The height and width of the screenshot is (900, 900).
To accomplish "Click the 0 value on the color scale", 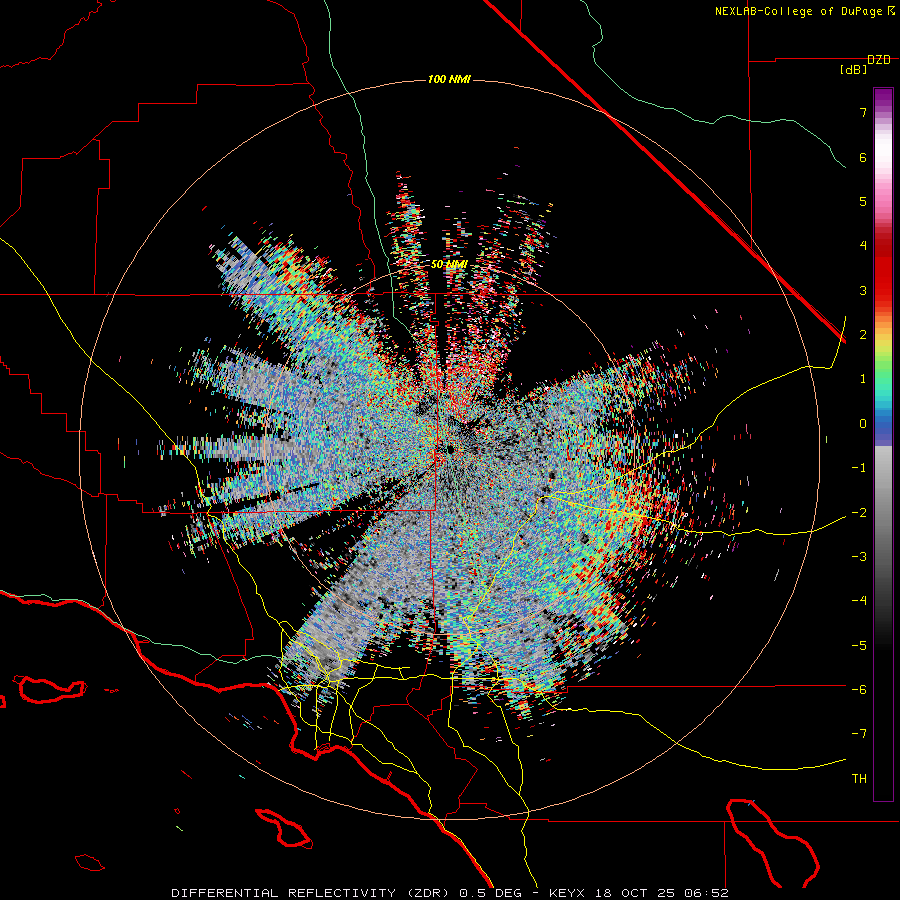I will tap(863, 424).
